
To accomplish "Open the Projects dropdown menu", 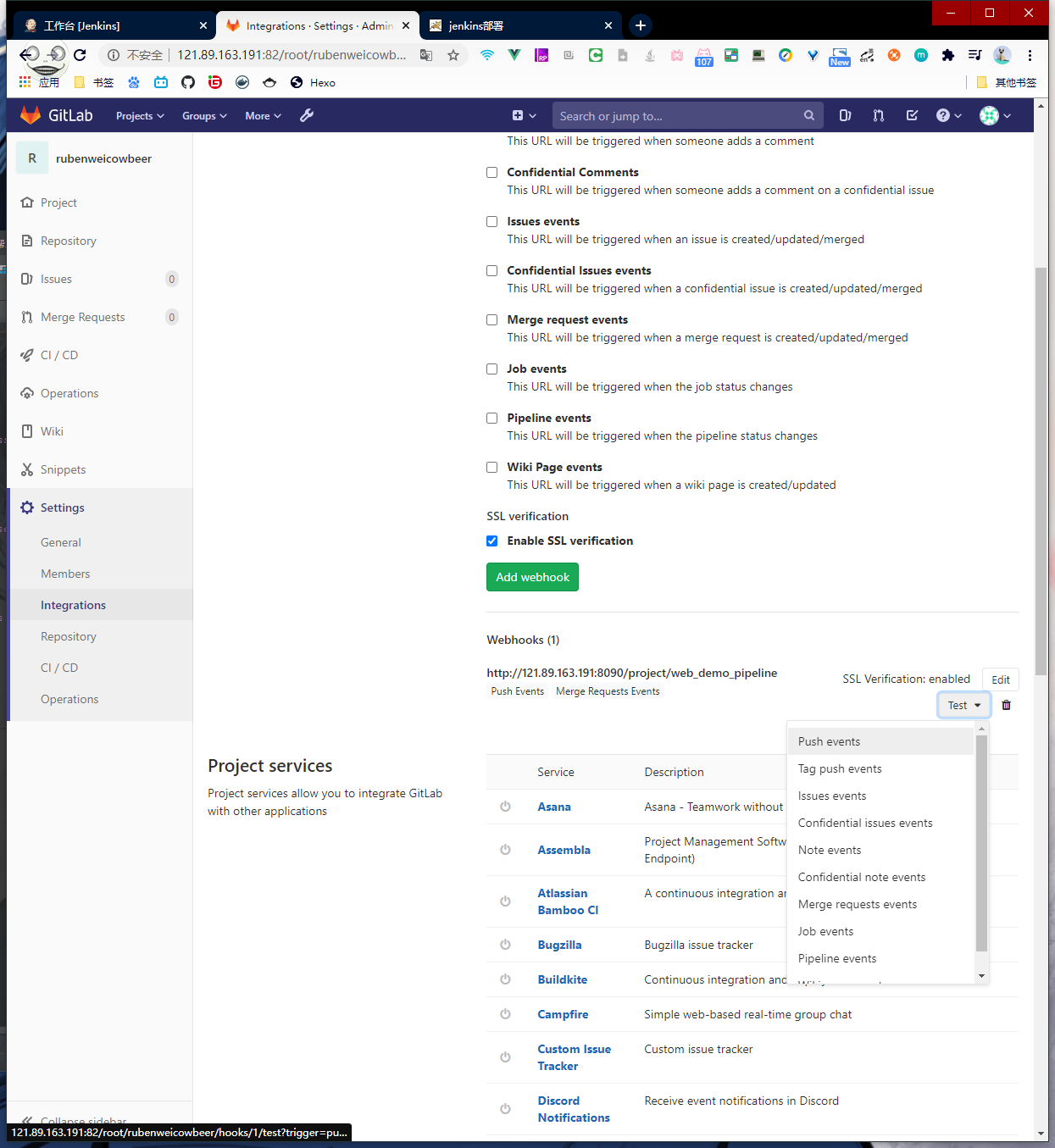I will point(140,116).
